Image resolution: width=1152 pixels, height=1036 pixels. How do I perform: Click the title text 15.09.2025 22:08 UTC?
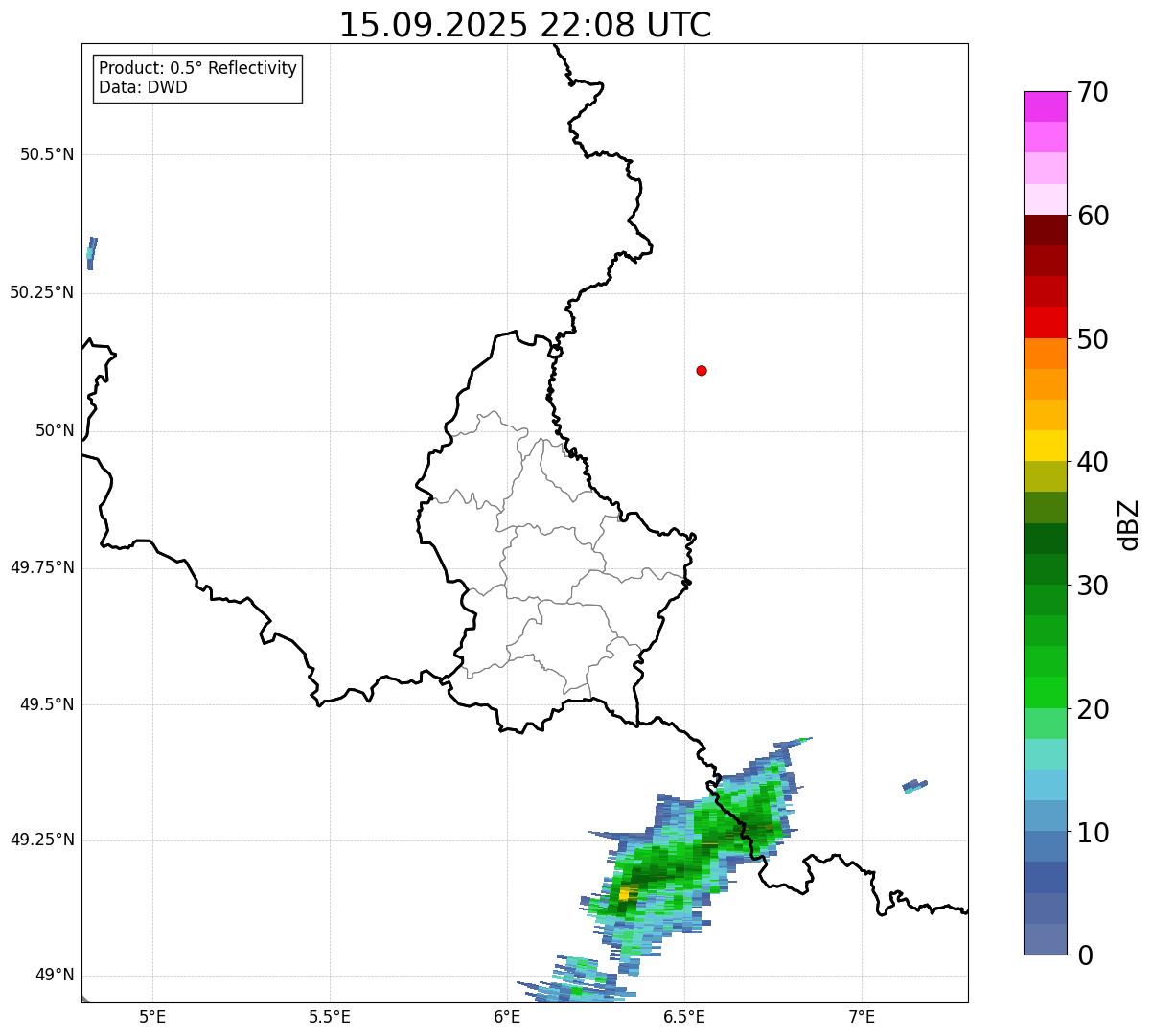[x=525, y=25]
